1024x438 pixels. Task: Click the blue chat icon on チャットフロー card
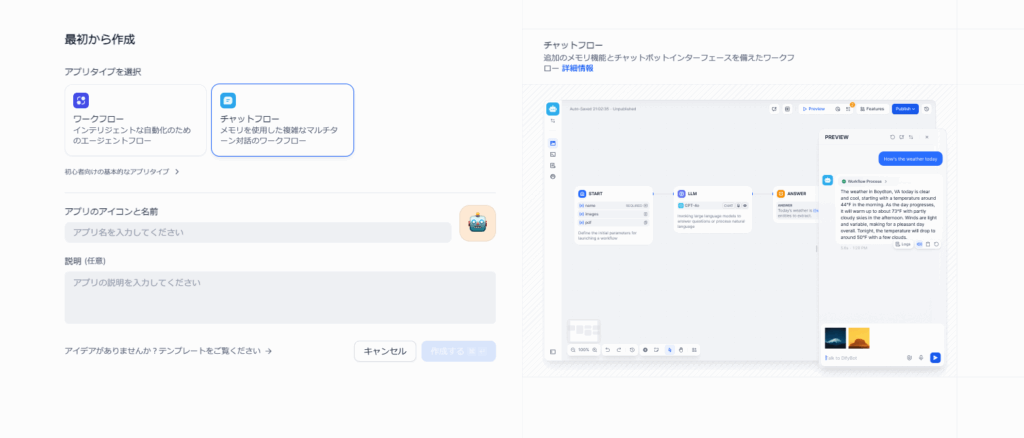point(228,100)
